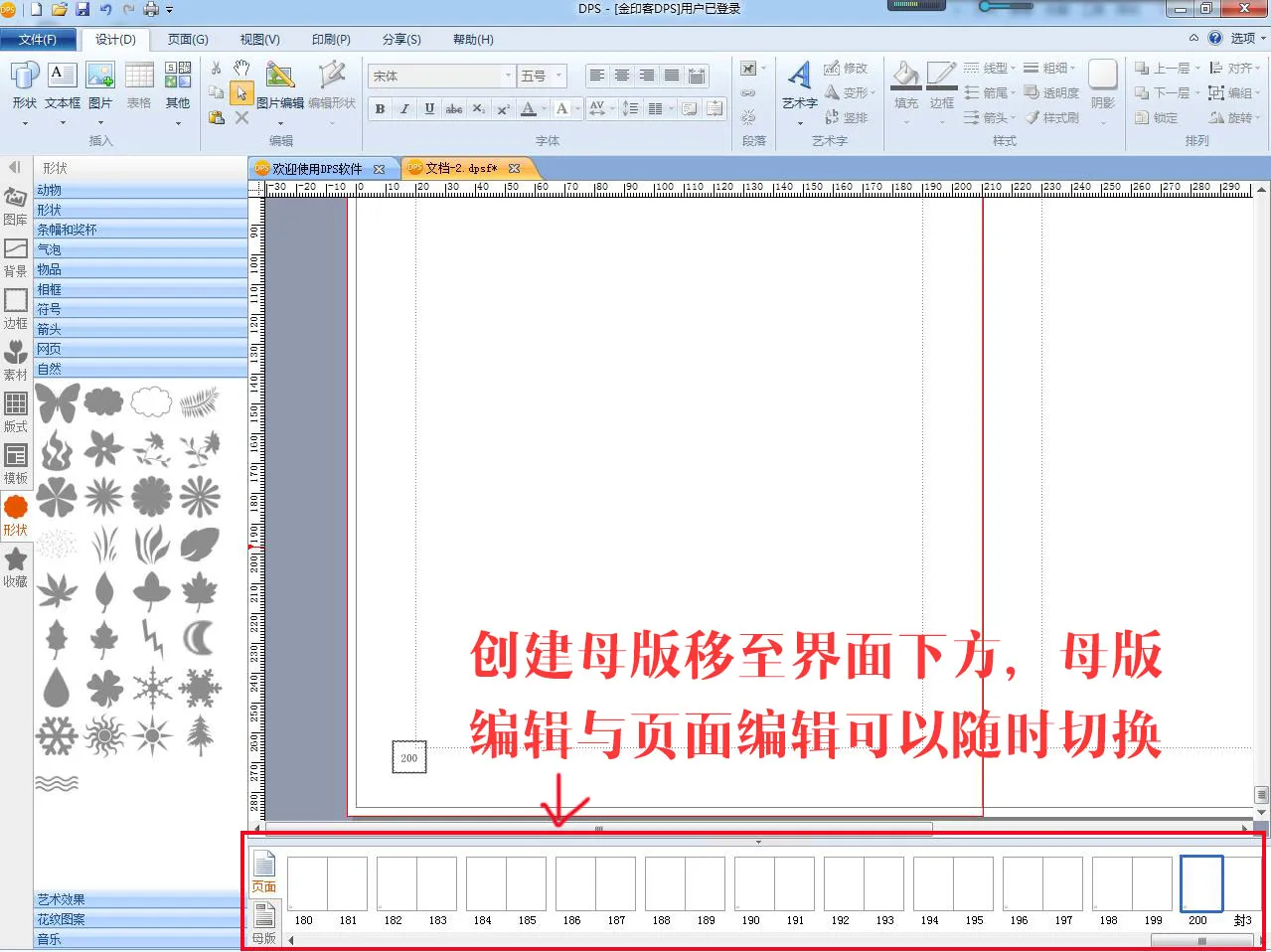Viewport: 1271px width, 952px height.
Task: Click the Open folder icon in quick access bar
Action: 60,10
